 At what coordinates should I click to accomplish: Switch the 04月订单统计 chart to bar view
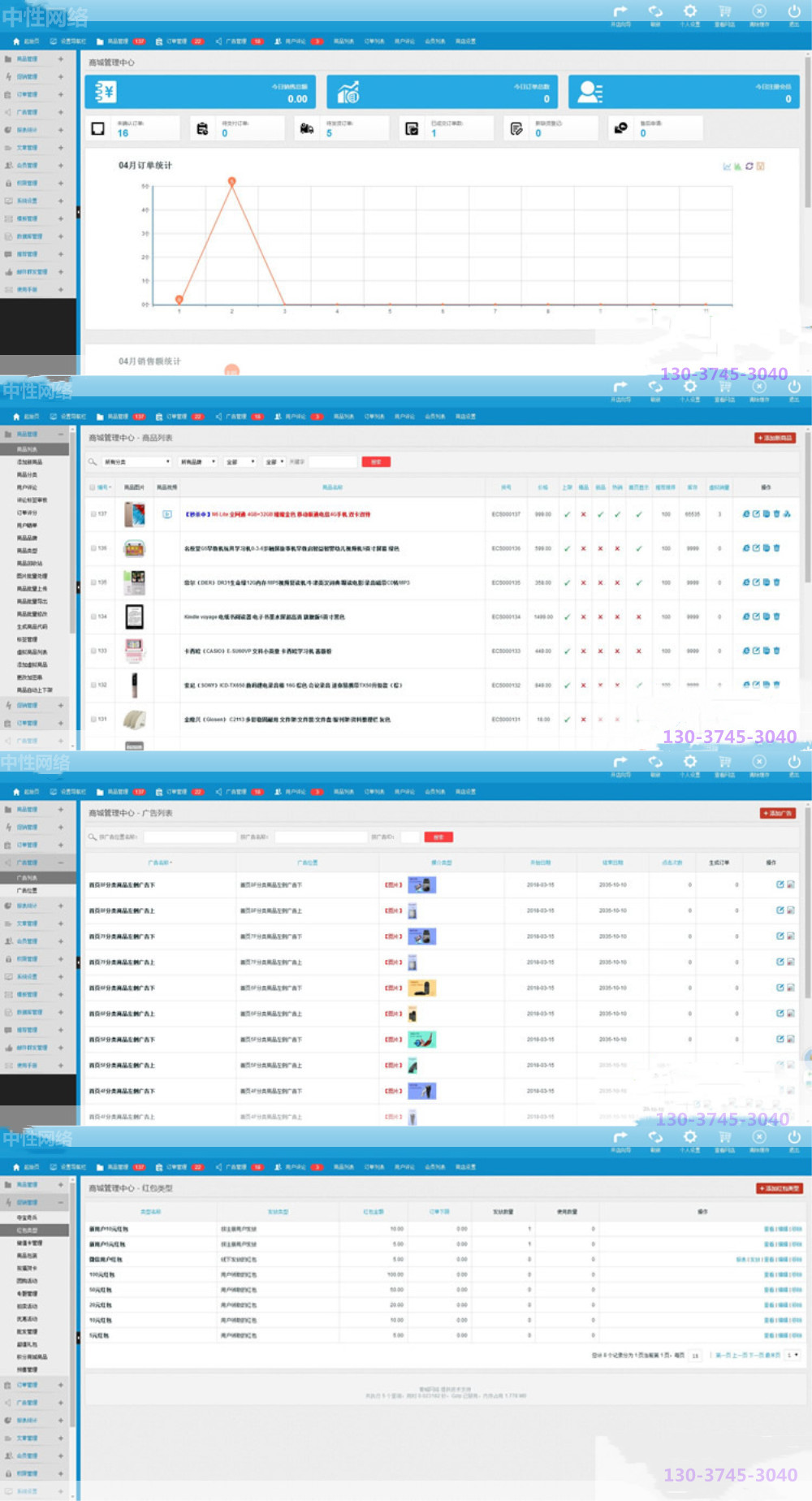coord(738,167)
